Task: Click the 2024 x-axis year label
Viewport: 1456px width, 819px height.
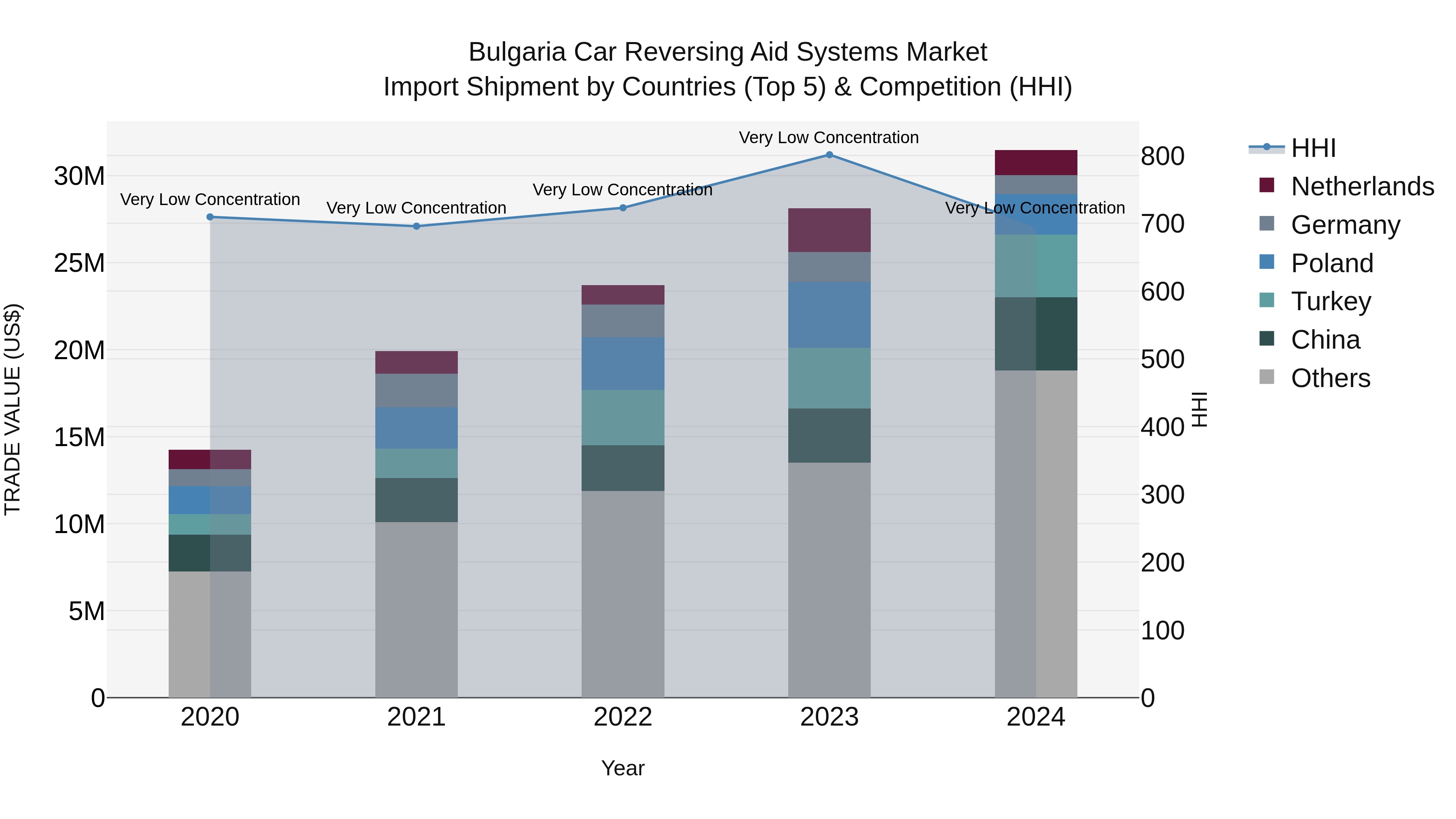Action: (x=1036, y=717)
